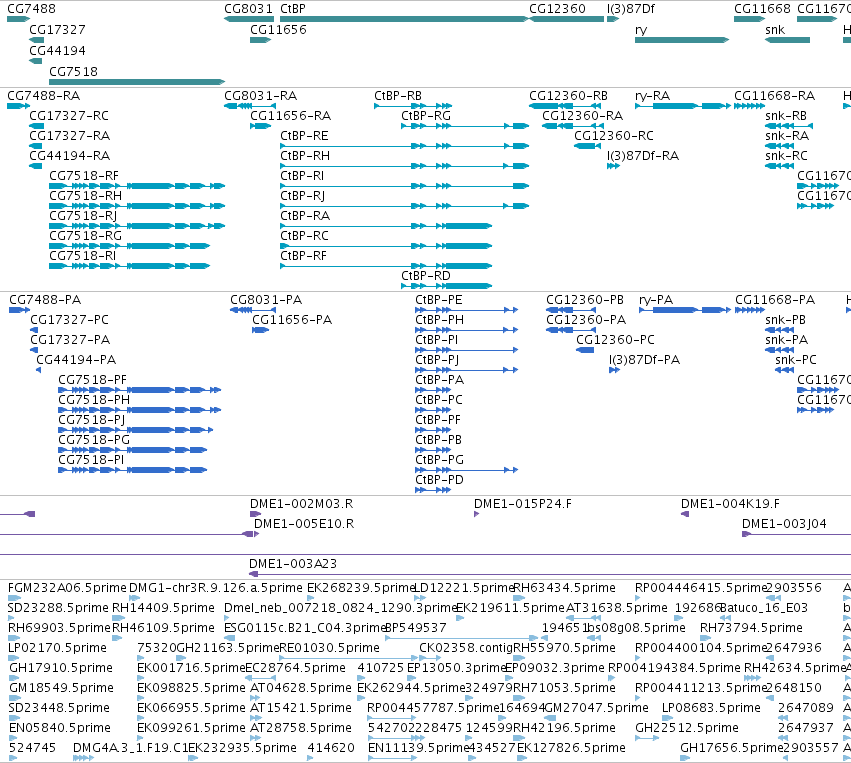The width and height of the screenshot is (851, 763).
Task: Open the CtBP gene label
Action: (x=293, y=9)
